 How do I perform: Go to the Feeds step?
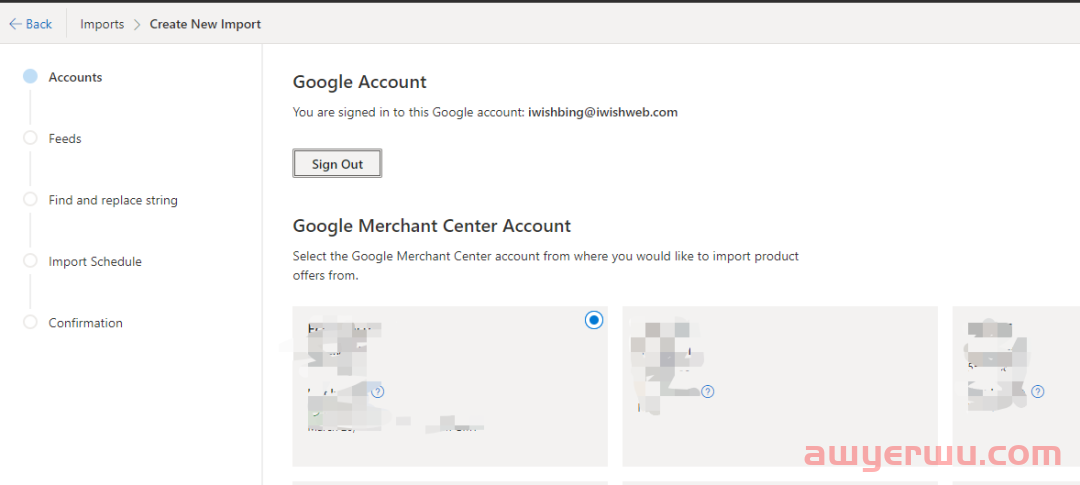(65, 138)
